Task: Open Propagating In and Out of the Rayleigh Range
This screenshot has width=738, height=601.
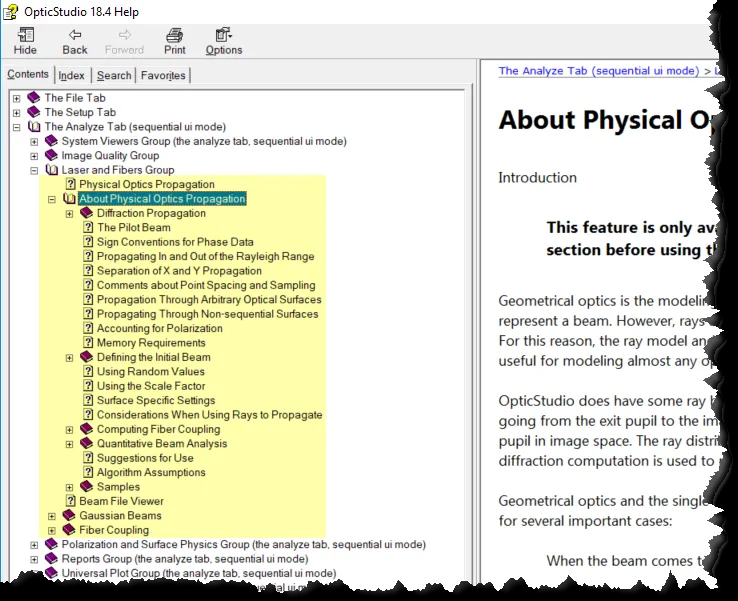Action: [205, 256]
